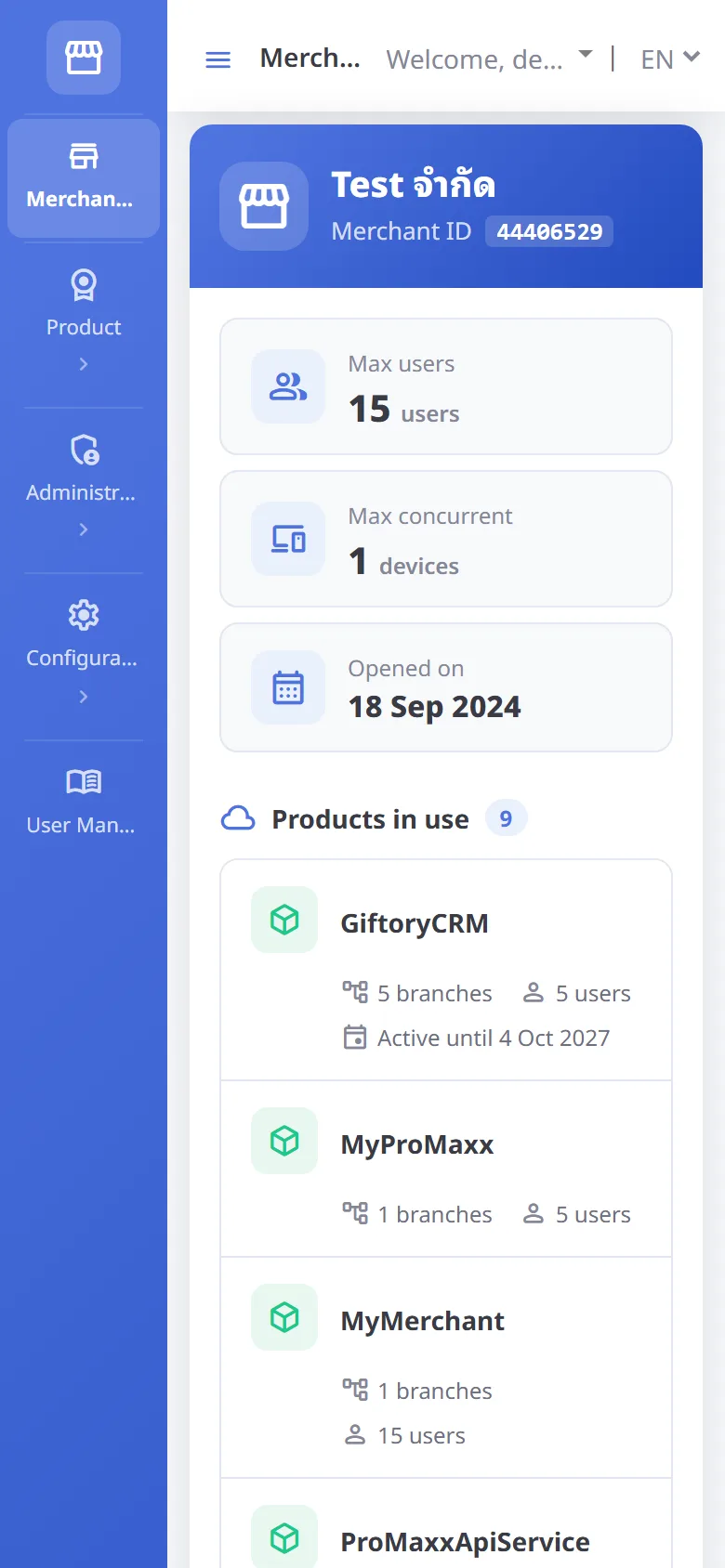Click the MyProMaxx users person icon
The height and width of the screenshot is (1568, 725).
[534, 1213]
